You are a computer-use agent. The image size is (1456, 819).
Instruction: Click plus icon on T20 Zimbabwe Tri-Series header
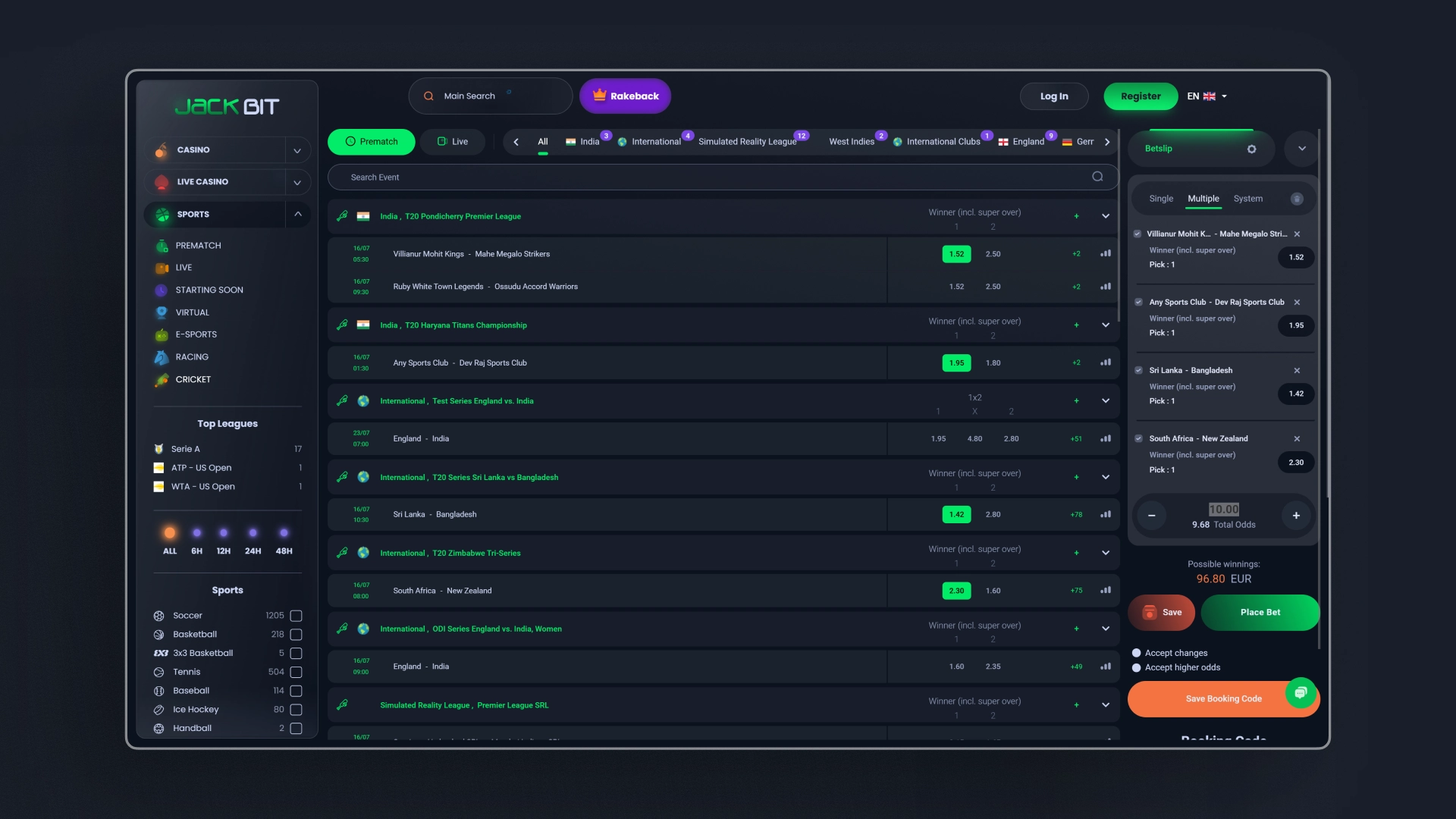click(x=1076, y=553)
